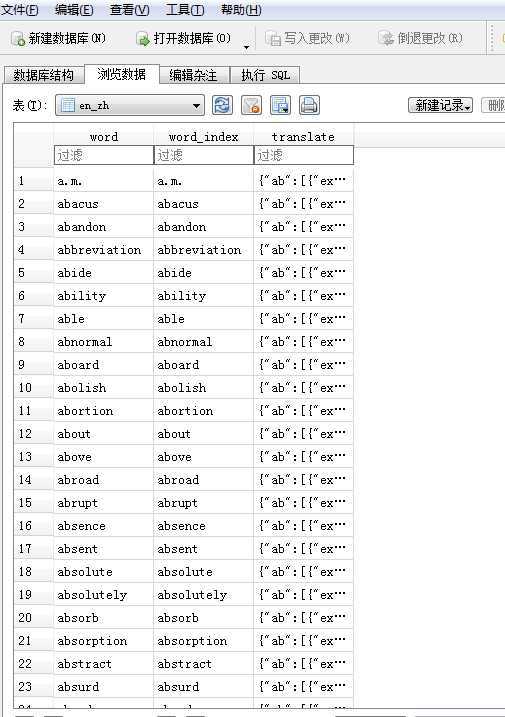Click the filter field under word_index column
Viewport: 505px width, 717px height.
(x=204, y=155)
